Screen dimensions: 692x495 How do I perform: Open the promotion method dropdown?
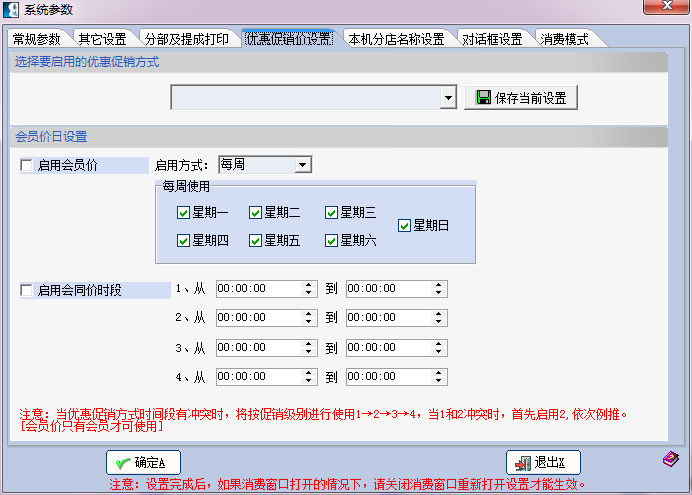449,98
